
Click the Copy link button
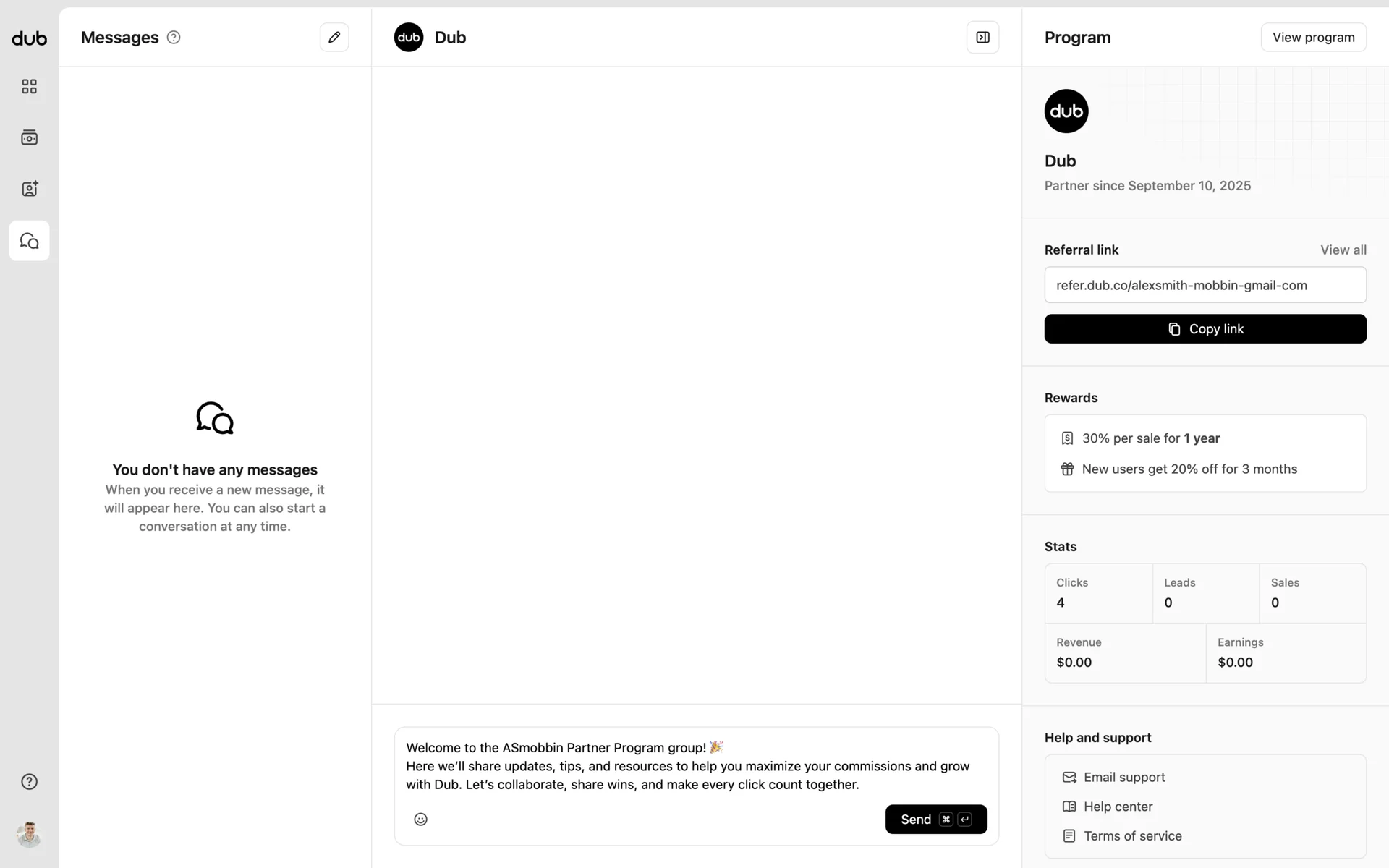tap(1205, 328)
